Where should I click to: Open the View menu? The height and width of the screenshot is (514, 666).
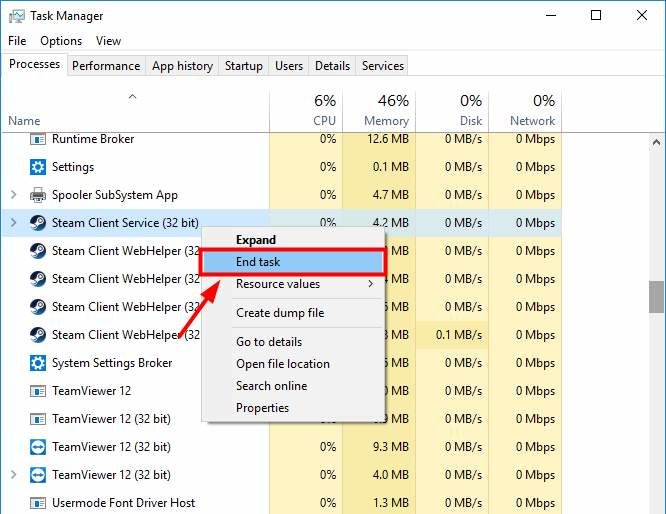[108, 41]
